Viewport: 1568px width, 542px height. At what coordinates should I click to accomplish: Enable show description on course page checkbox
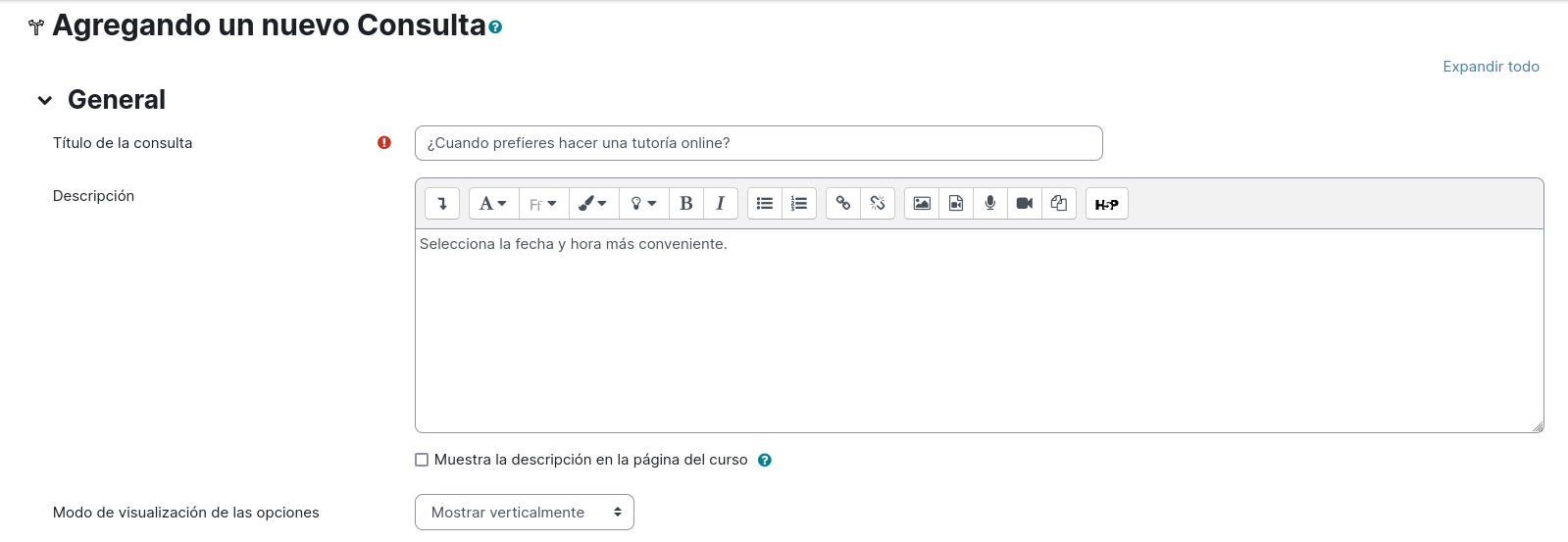[x=422, y=460]
